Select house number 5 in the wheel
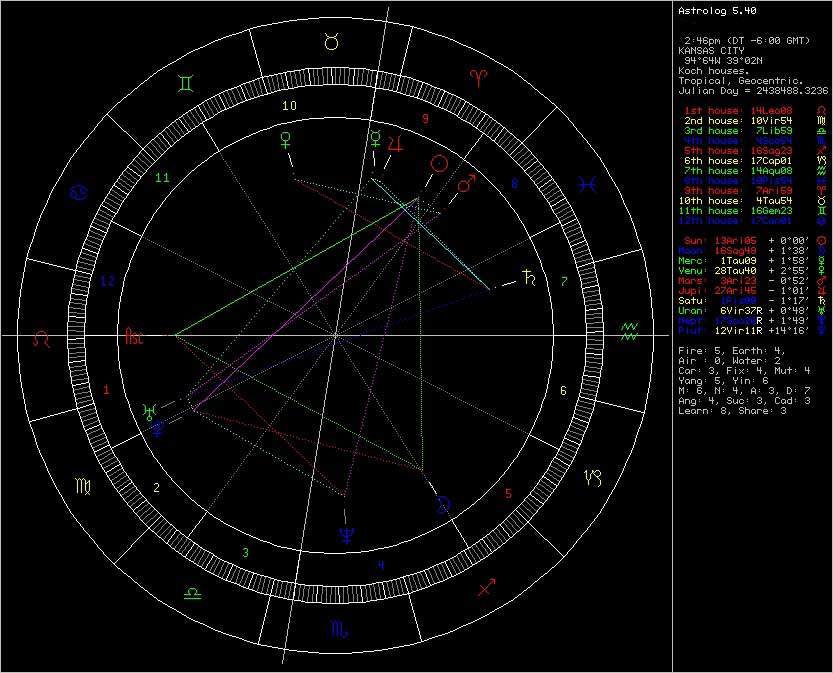833x673 pixels. click(508, 493)
